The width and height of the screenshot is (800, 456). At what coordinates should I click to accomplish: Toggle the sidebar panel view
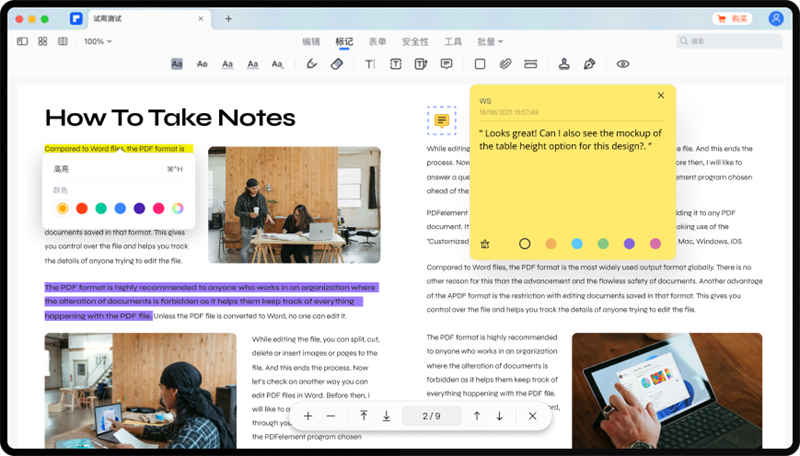pyautogui.click(x=23, y=41)
